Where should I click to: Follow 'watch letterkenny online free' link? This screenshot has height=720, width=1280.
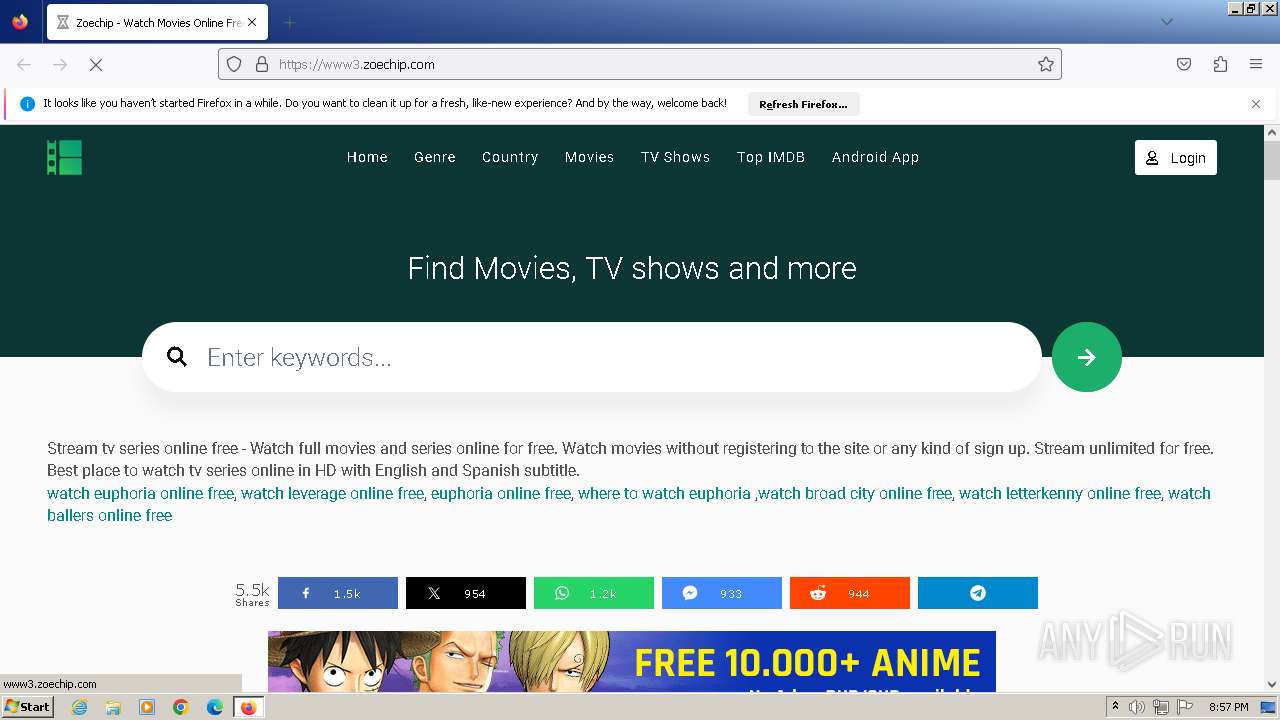[1060, 493]
